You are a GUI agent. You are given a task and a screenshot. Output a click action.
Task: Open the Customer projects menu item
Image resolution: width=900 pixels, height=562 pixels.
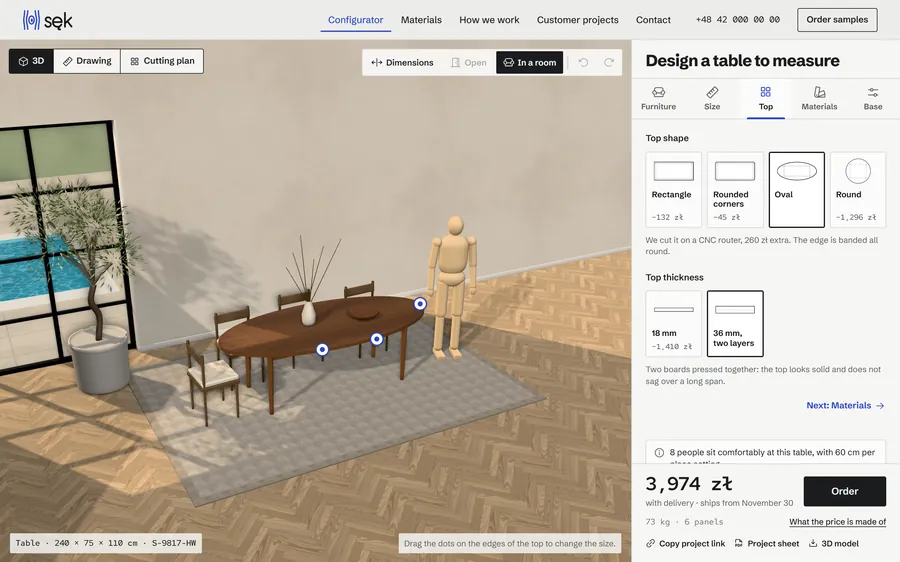577,20
